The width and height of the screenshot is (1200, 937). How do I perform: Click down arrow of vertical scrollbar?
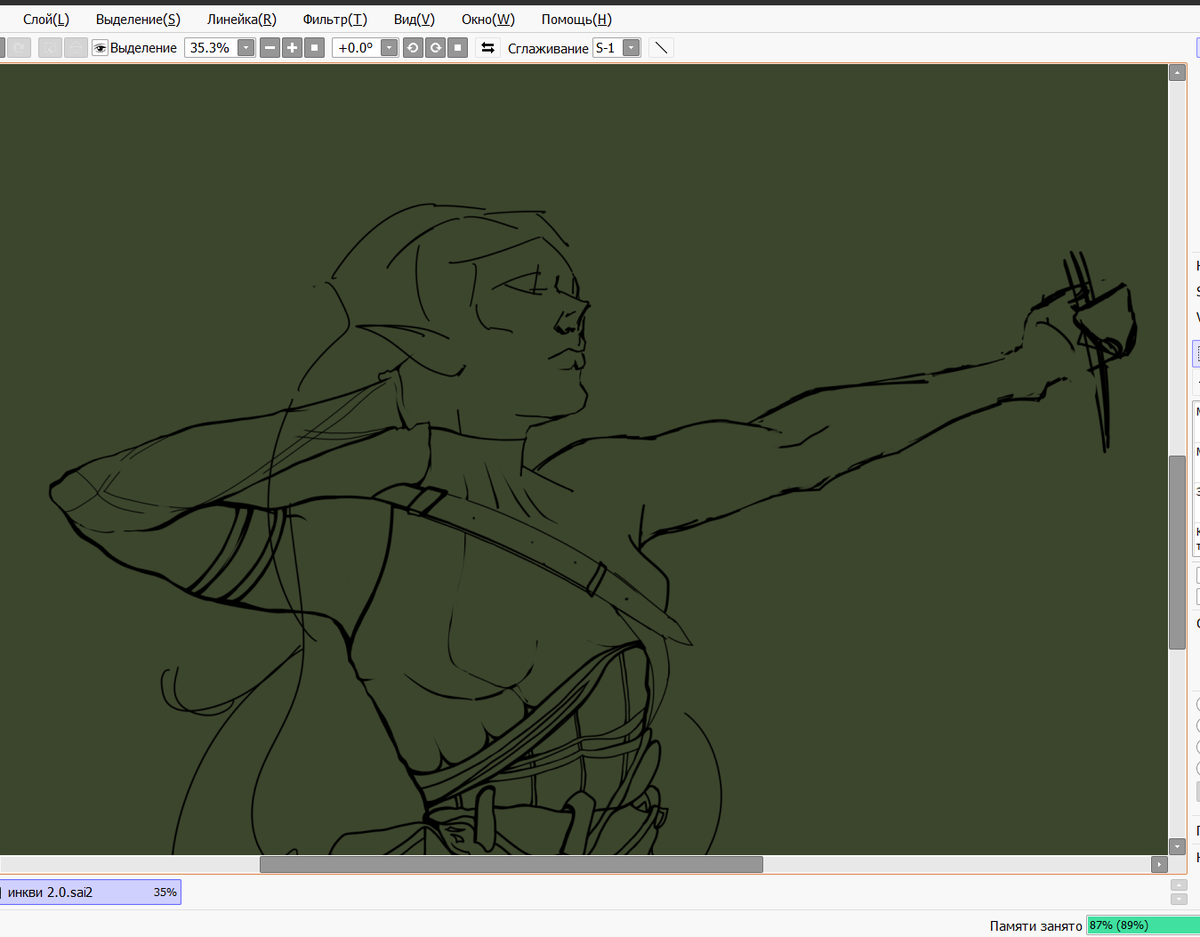[x=1177, y=845]
